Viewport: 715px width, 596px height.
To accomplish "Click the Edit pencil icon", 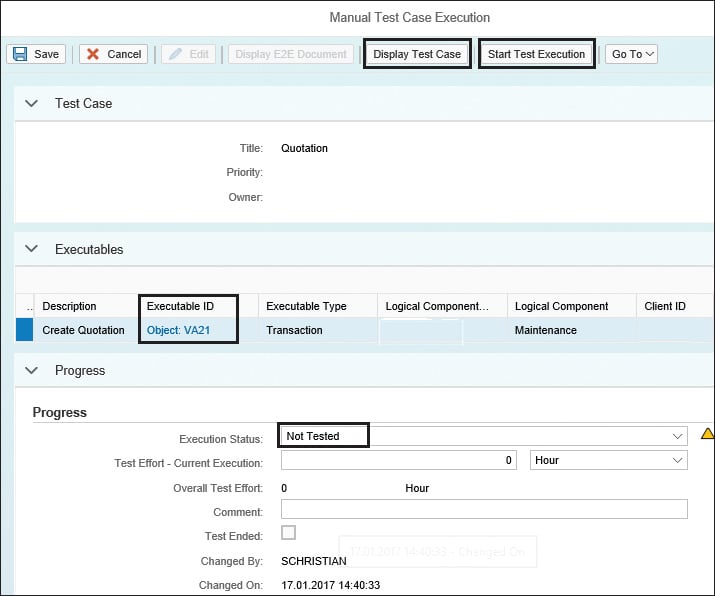I will click(x=175, y=54).
